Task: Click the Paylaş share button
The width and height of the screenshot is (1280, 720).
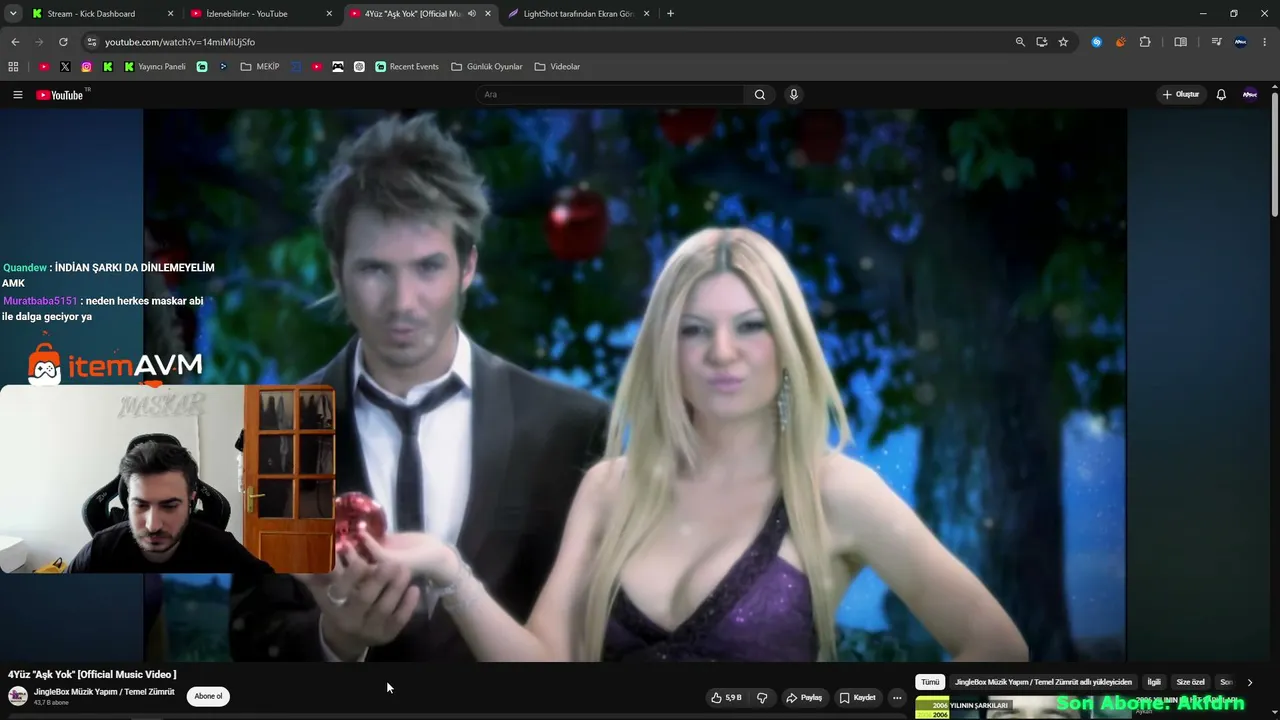Action: [804, 698]
